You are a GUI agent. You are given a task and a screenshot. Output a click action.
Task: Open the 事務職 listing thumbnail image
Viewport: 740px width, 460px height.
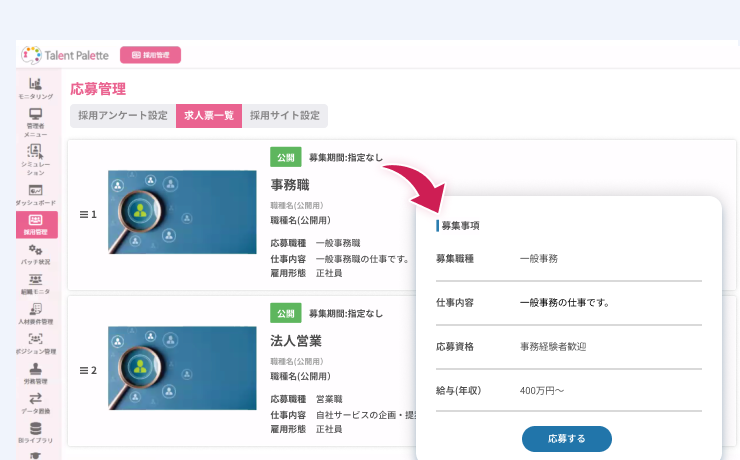pos(182,212)
